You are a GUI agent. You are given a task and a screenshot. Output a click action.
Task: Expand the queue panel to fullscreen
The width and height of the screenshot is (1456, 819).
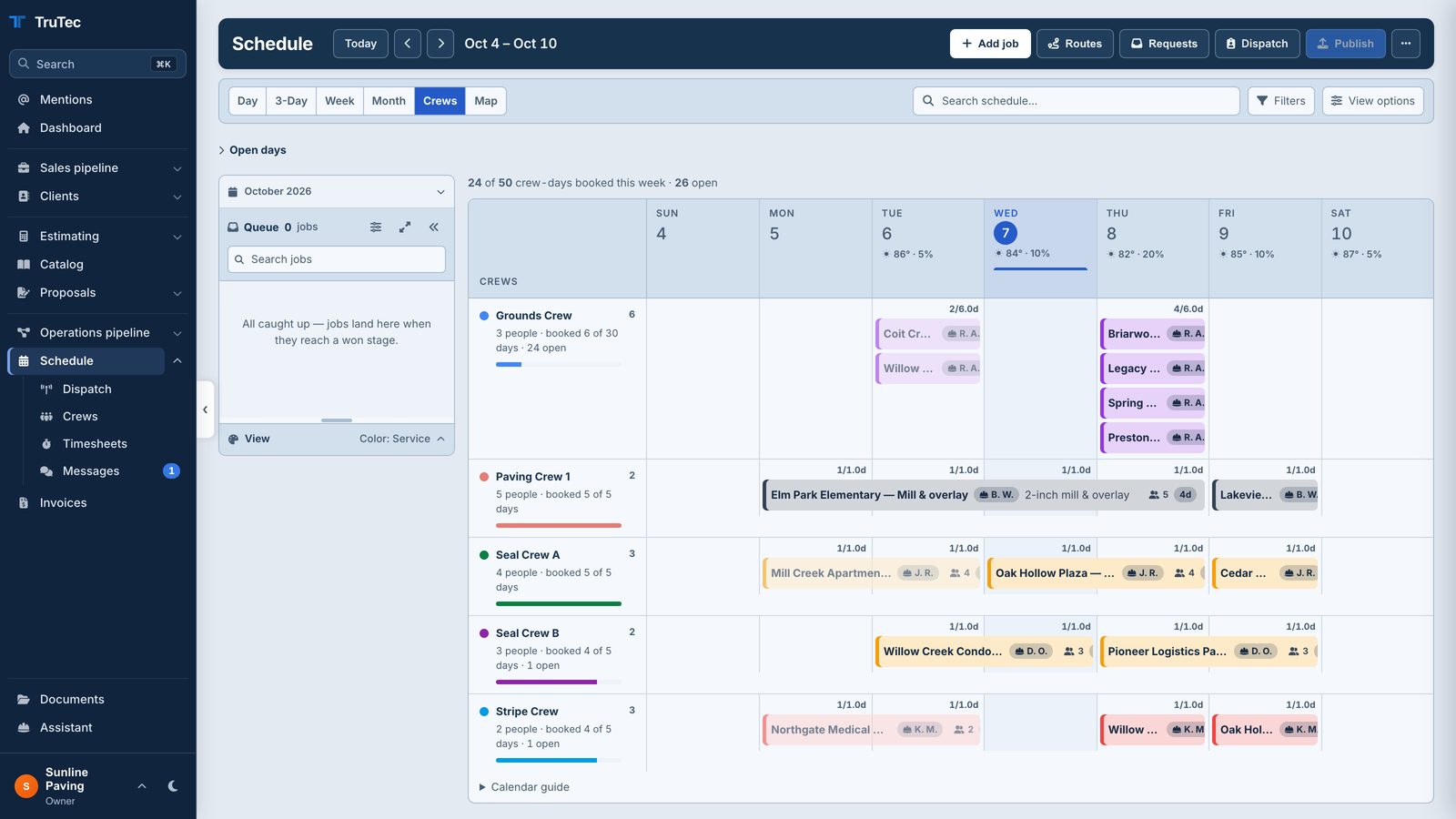point(405,227)
